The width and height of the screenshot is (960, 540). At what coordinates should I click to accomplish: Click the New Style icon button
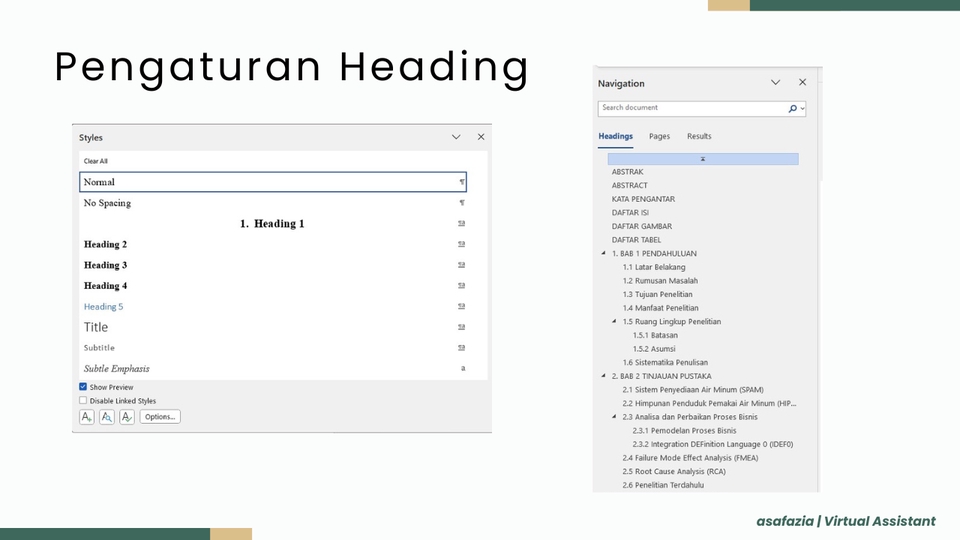87,417
